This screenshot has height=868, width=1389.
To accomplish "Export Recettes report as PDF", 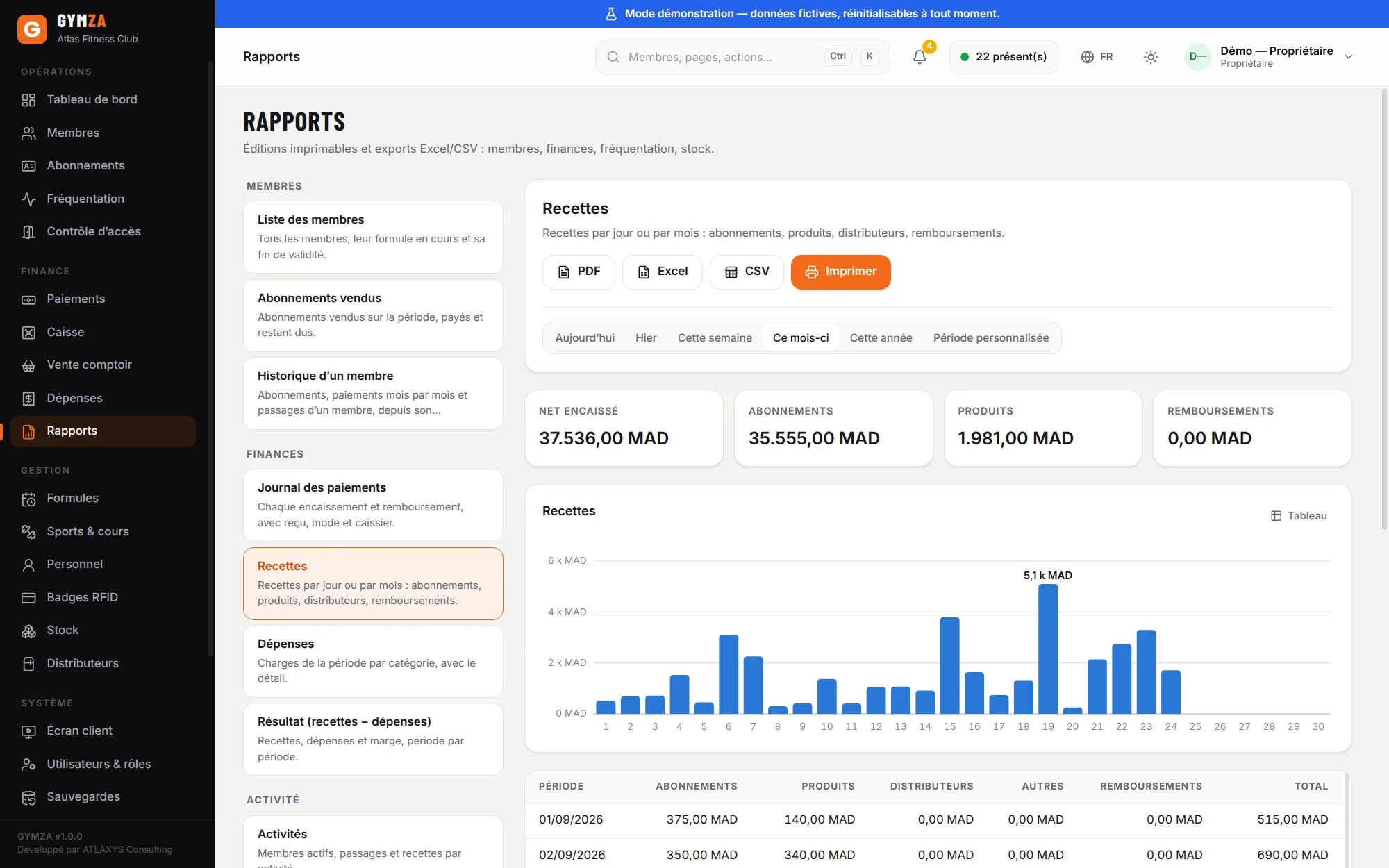I will click(x=579, y=272).
